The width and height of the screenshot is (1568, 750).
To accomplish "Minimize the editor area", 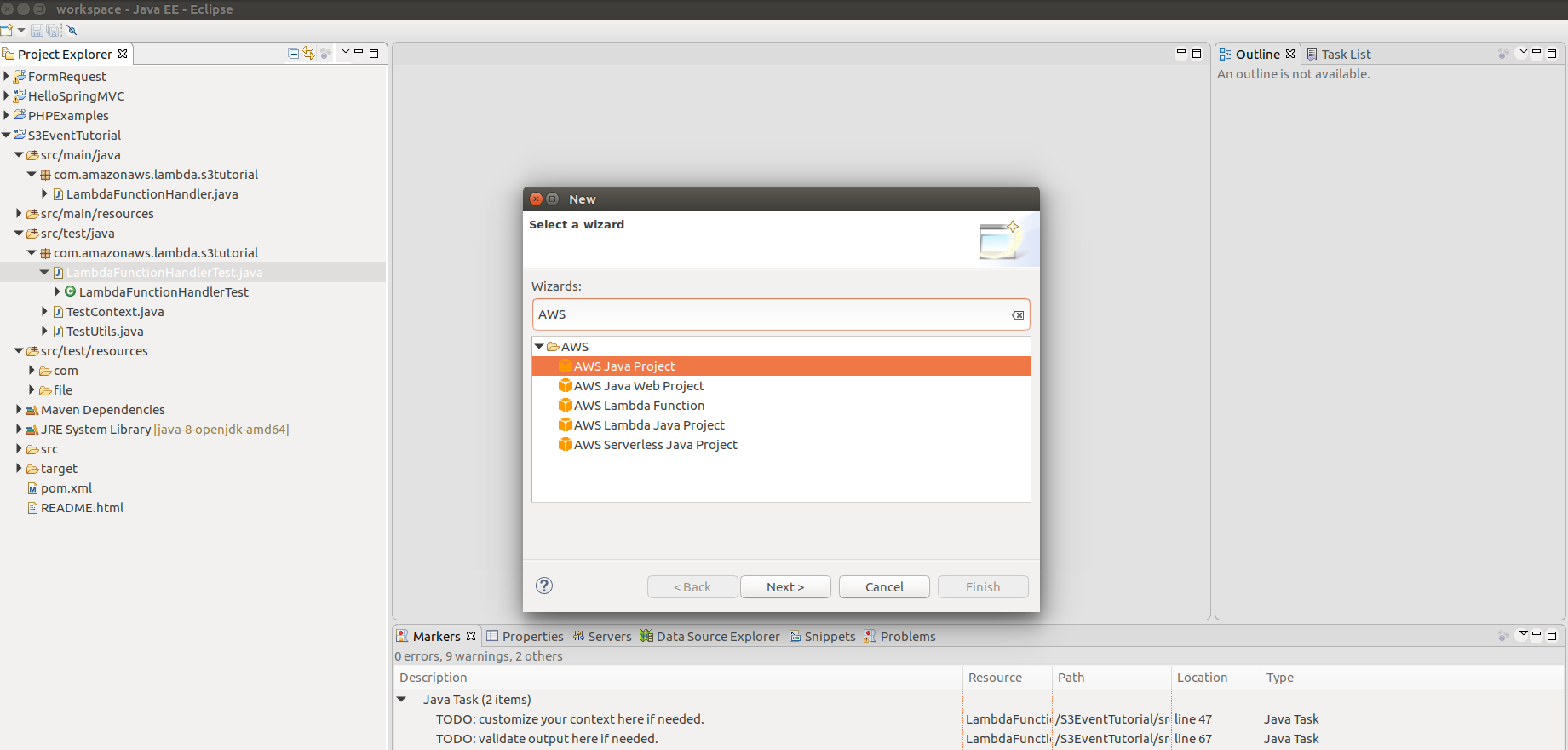I will pyautogui.click(x=1181, y=52).
